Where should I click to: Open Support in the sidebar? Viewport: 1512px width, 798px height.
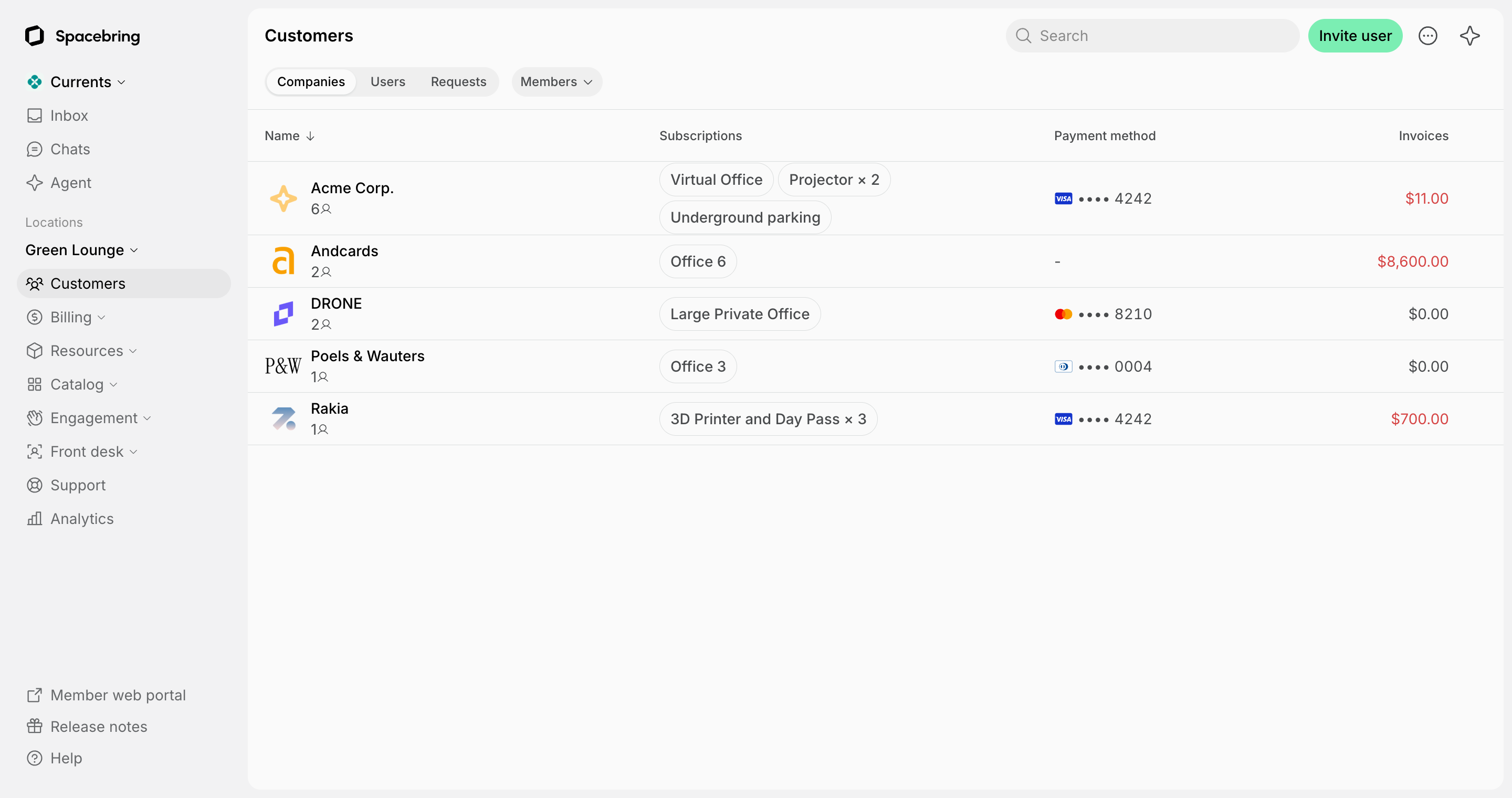pyautogui.click(x=66, y=485)
